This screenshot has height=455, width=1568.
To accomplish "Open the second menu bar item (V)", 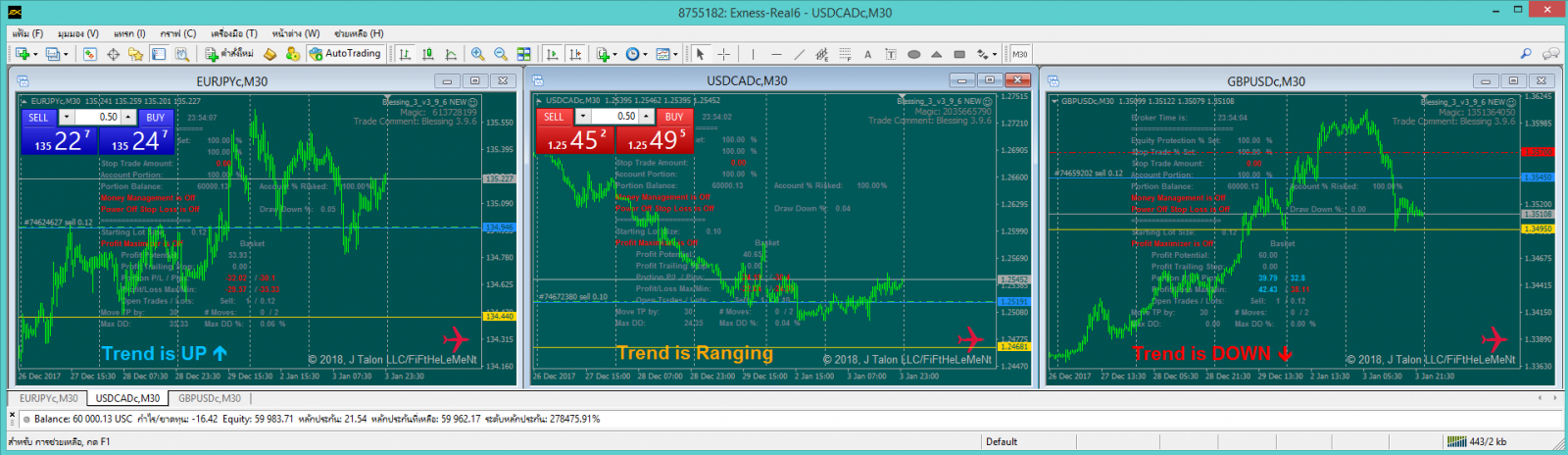I will (x=78, y=33).
